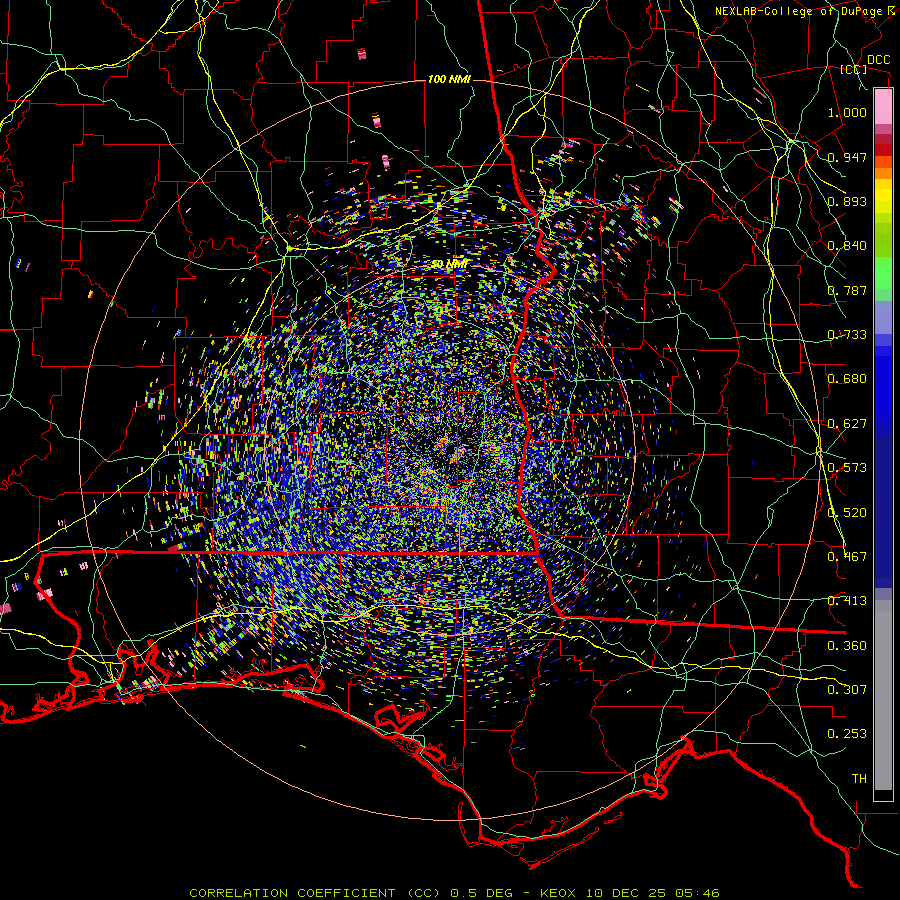Pick the pink segment of the color bar
This screenshot has height=900, width=900.
[x=883, y=107]
